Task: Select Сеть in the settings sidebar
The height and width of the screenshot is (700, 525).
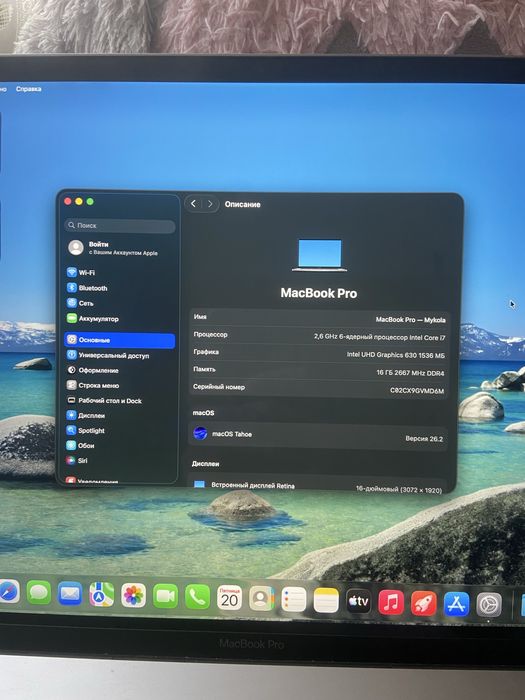Action: tap(80, 303)
